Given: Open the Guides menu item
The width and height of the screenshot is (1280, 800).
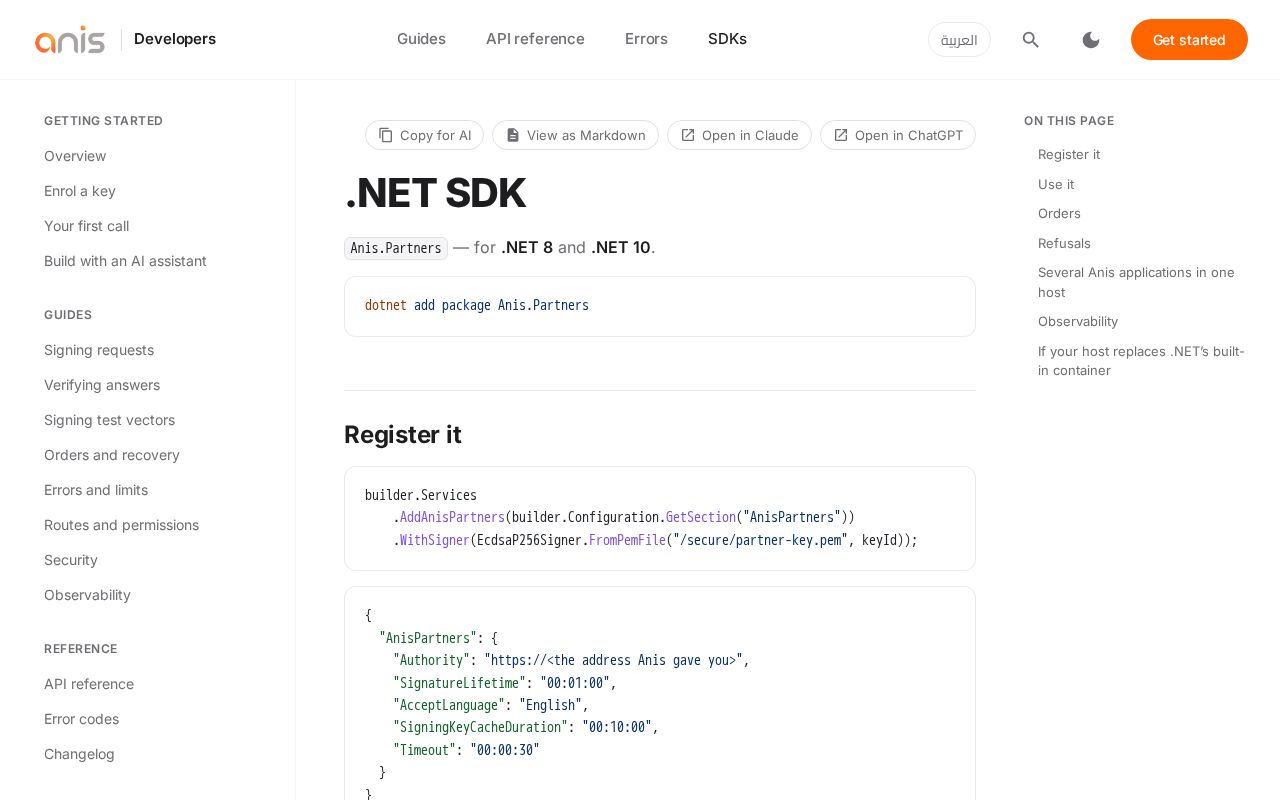Looking at the screenshot, I should (x=421, y=39).
